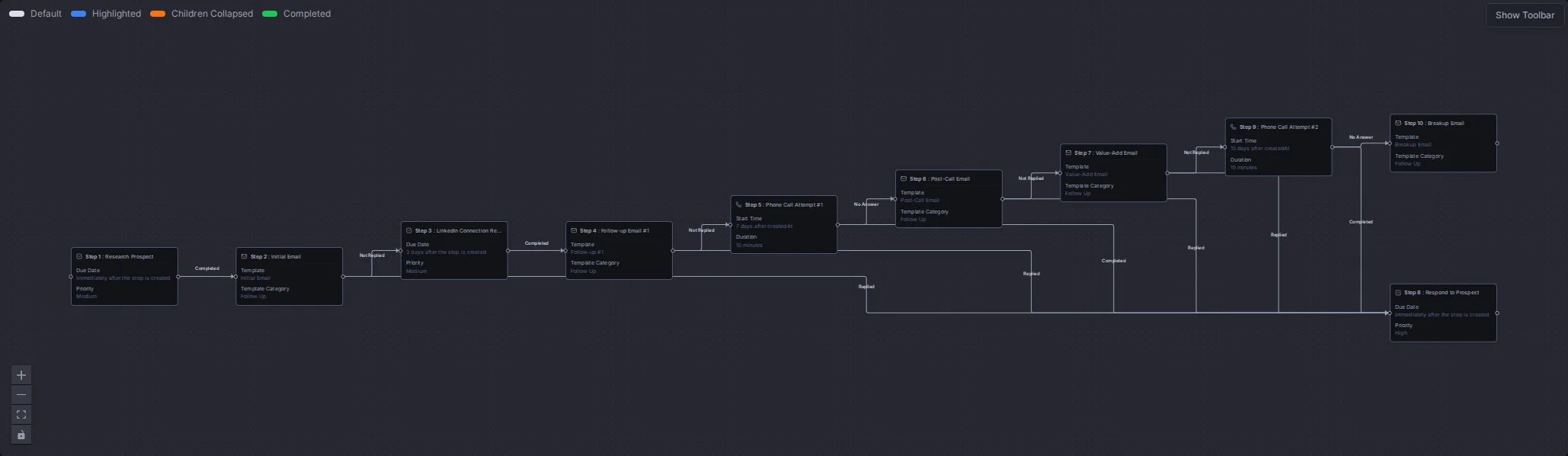The height and width of the screenshot is (456, 1568).
Task: Click Completed label between Step 3 and Step 4
Action: tap(536, 243)
